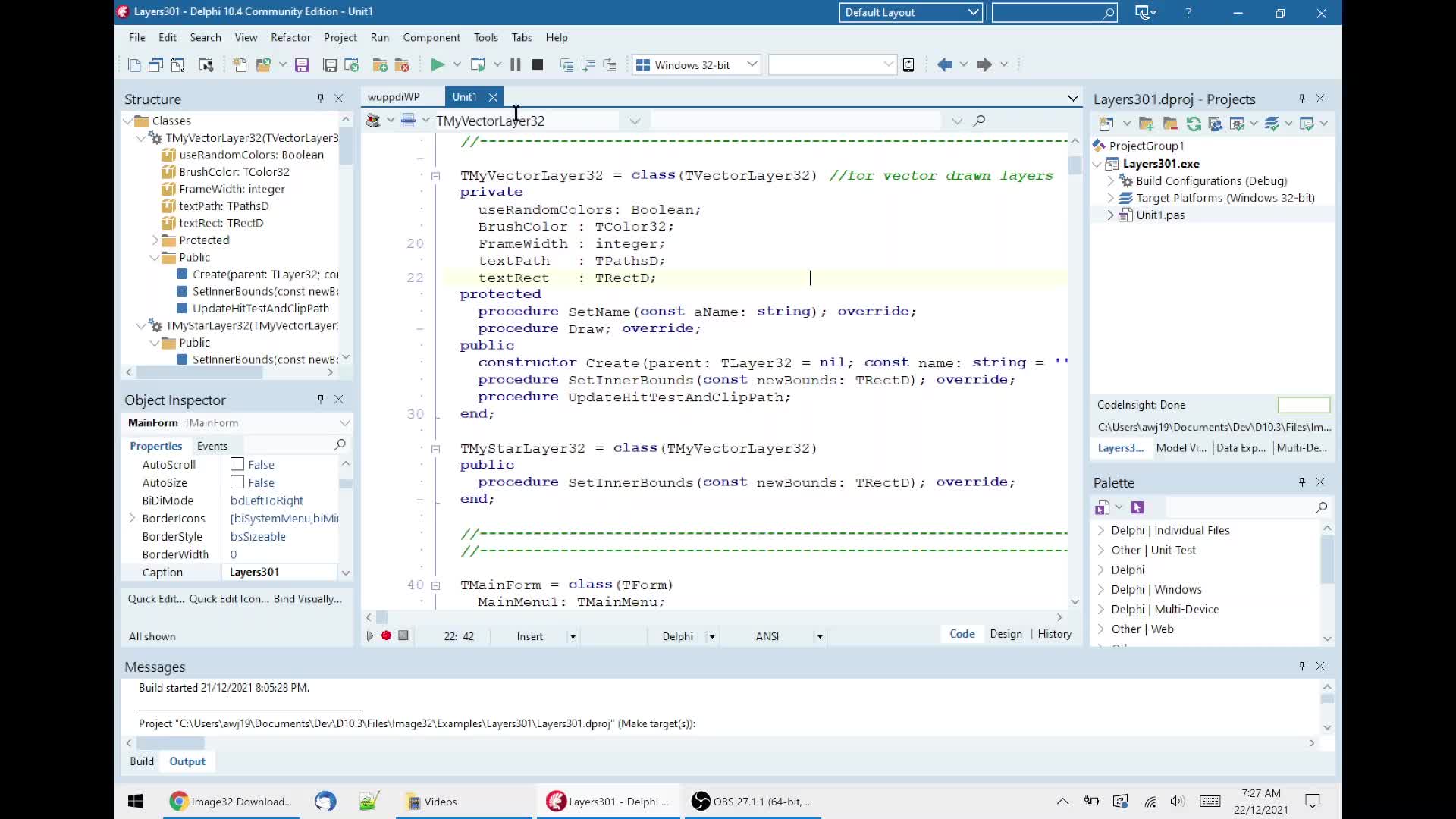
Task: Open OBS from the Windows taskbar
Action: pyautogui.click(x=752, y=802)
